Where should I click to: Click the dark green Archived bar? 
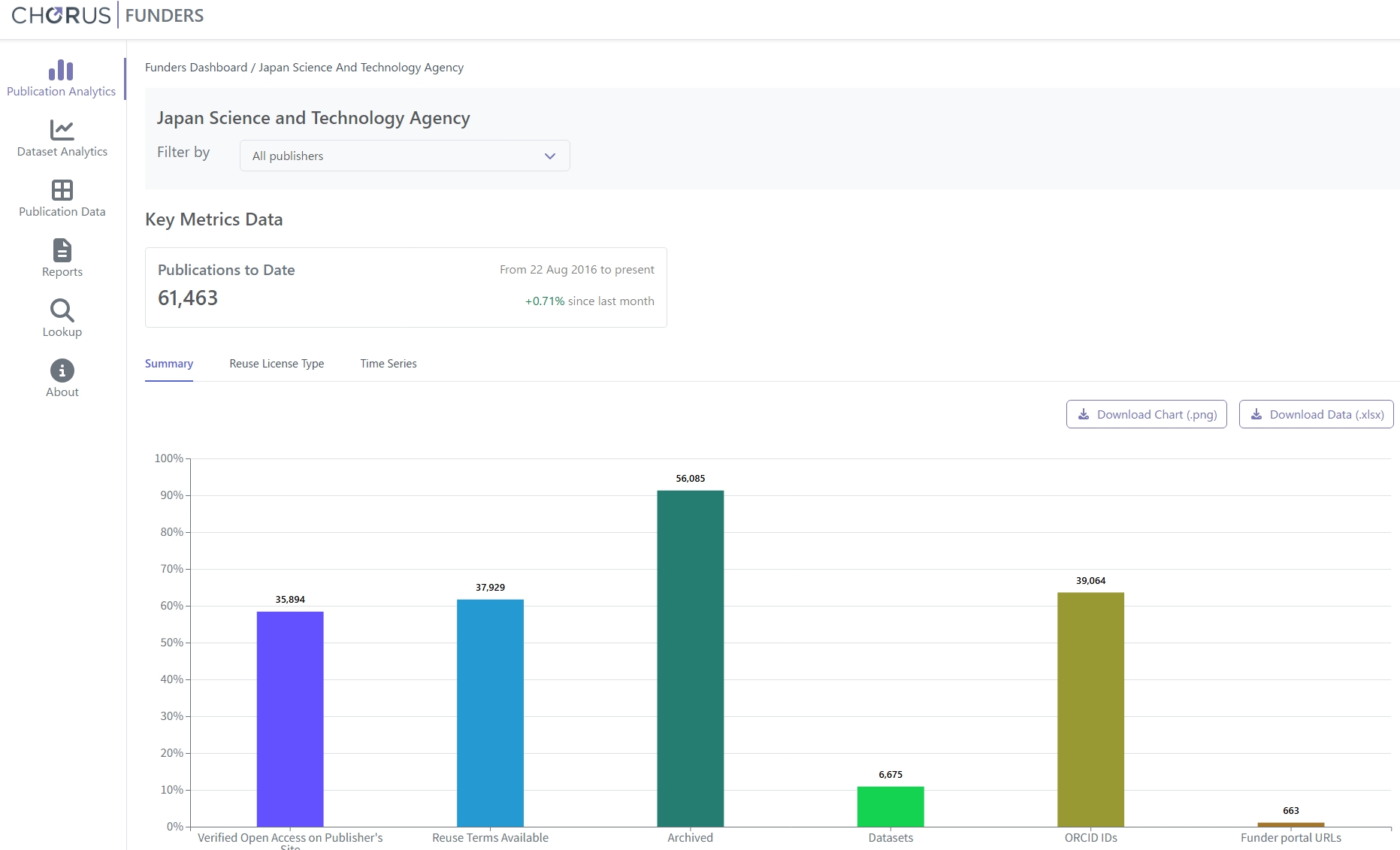click(x=691, y=658)
